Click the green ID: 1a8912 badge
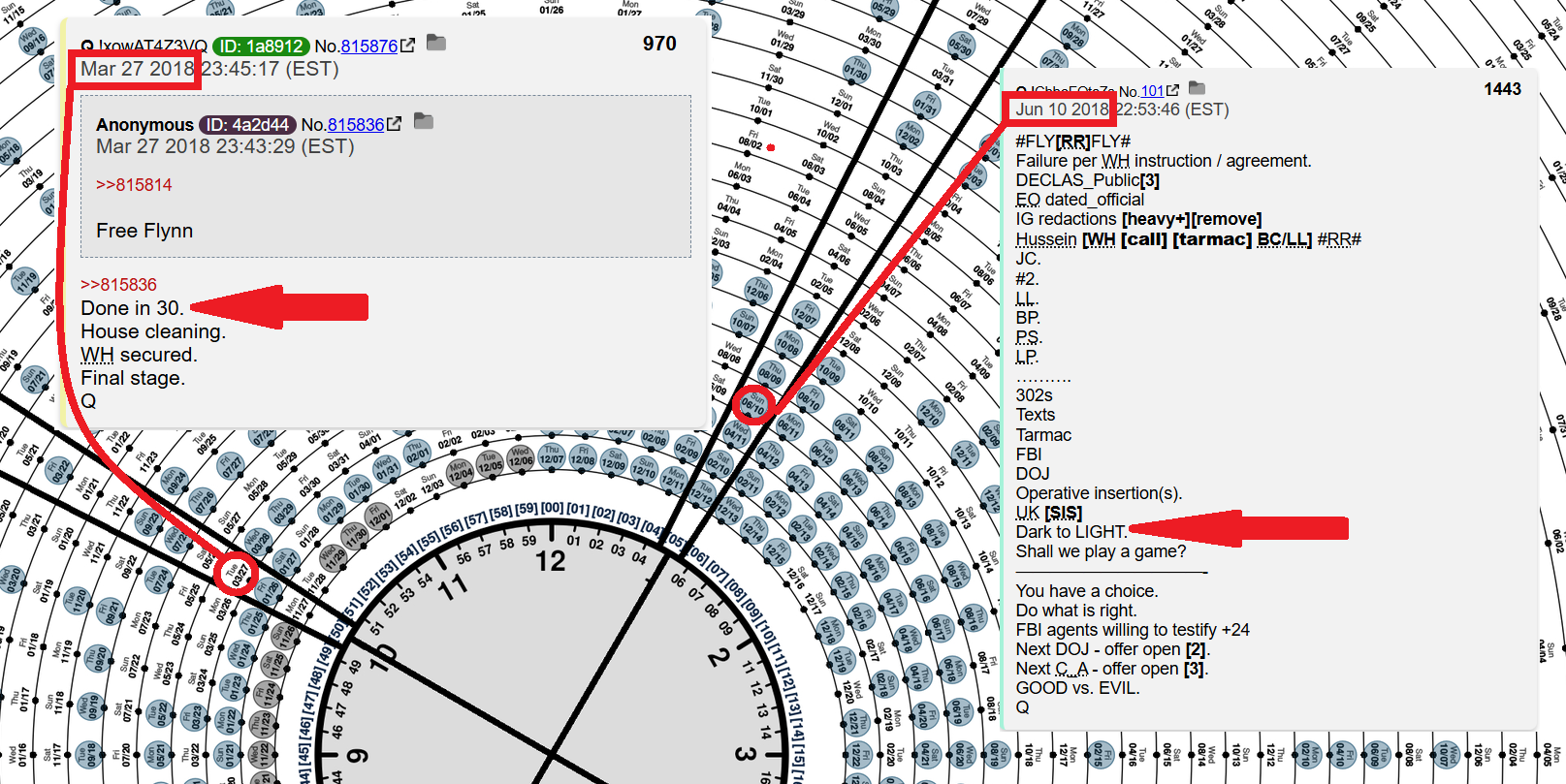Viewport: 1566px width, 784px height. (x=261, y=46)
